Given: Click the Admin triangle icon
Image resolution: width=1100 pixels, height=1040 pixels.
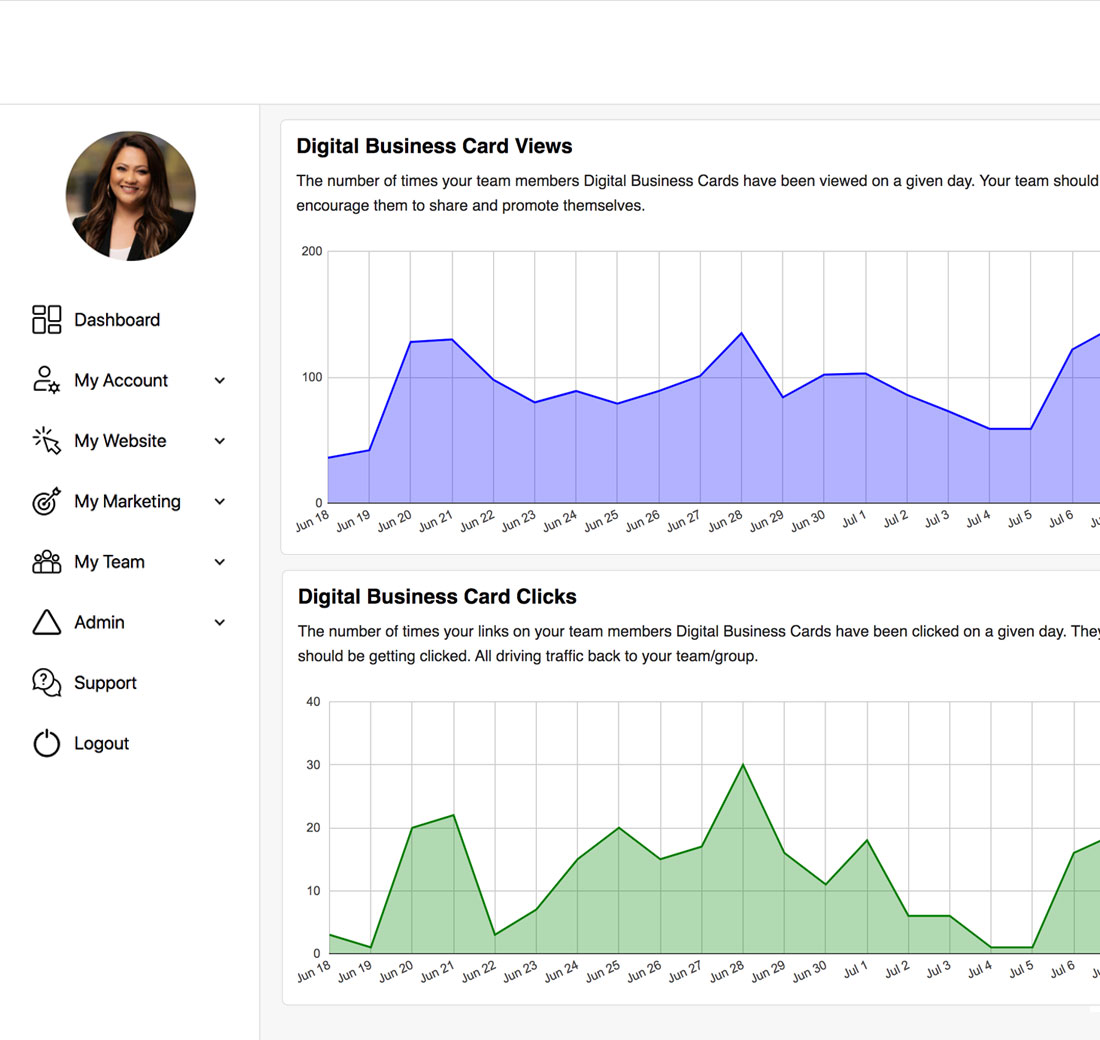Looking at the screenshot, I should pyautogui.click(x=46, y=622).
